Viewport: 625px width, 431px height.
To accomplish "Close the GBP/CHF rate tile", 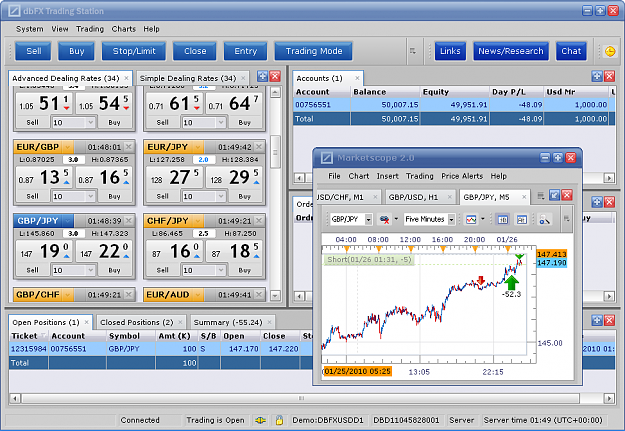I will point(128,294).
